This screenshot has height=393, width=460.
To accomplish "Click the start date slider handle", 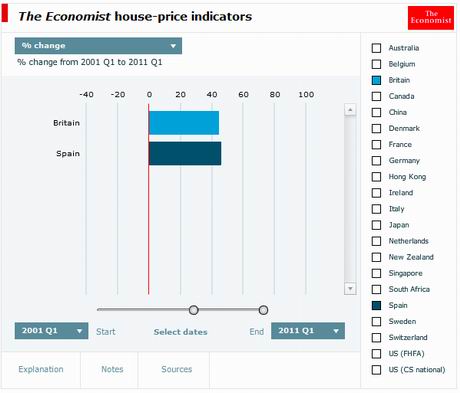I will tap(194, 310).
